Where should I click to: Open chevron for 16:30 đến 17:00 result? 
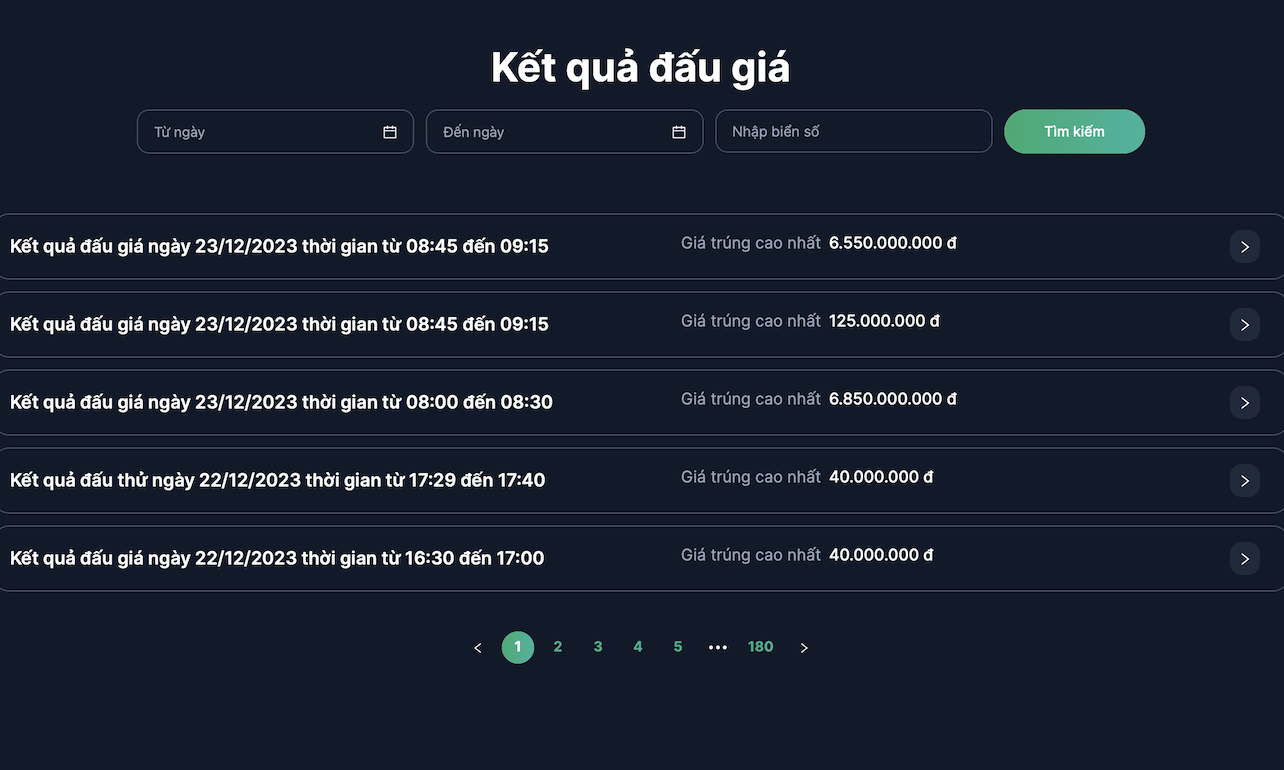[1244, 558]
